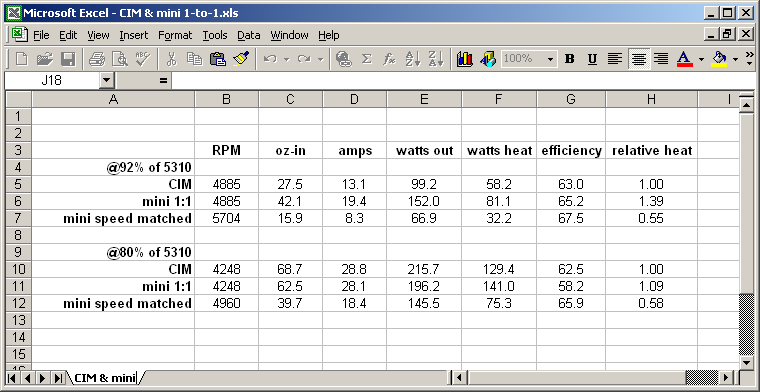Apply the fill color paint bucket
This screenshot has height=392, width=760.
pyautogui.click(x=719, y=59)
